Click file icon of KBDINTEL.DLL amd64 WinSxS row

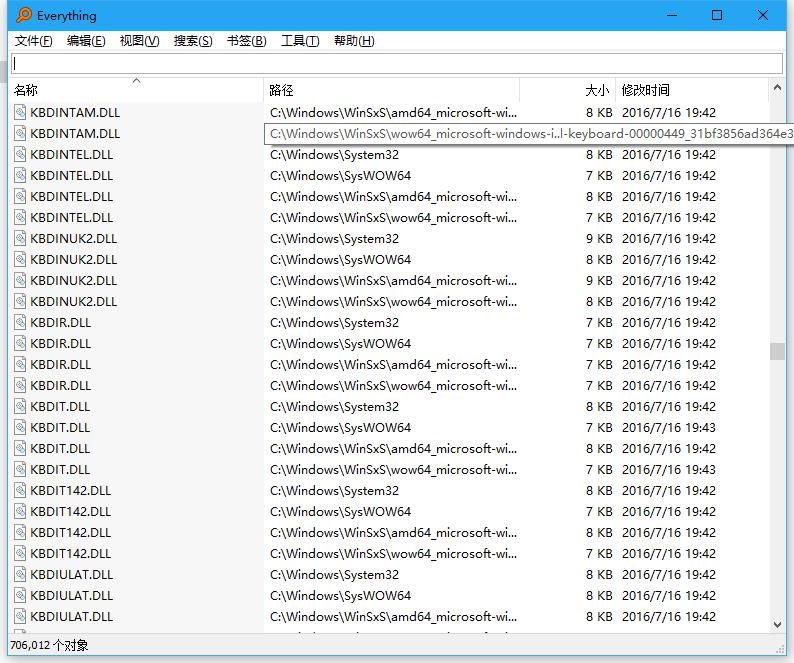[x=20, y=197]
